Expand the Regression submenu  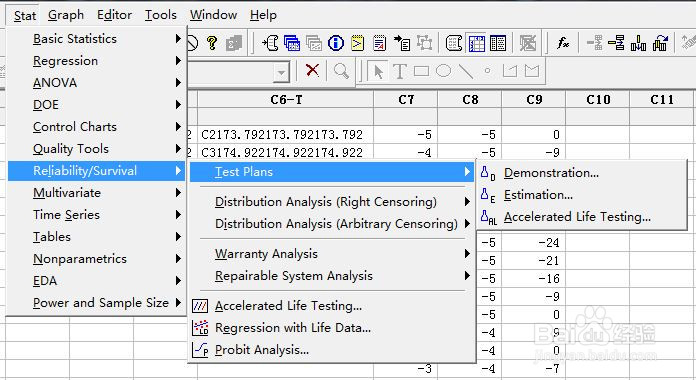point(96,61)
